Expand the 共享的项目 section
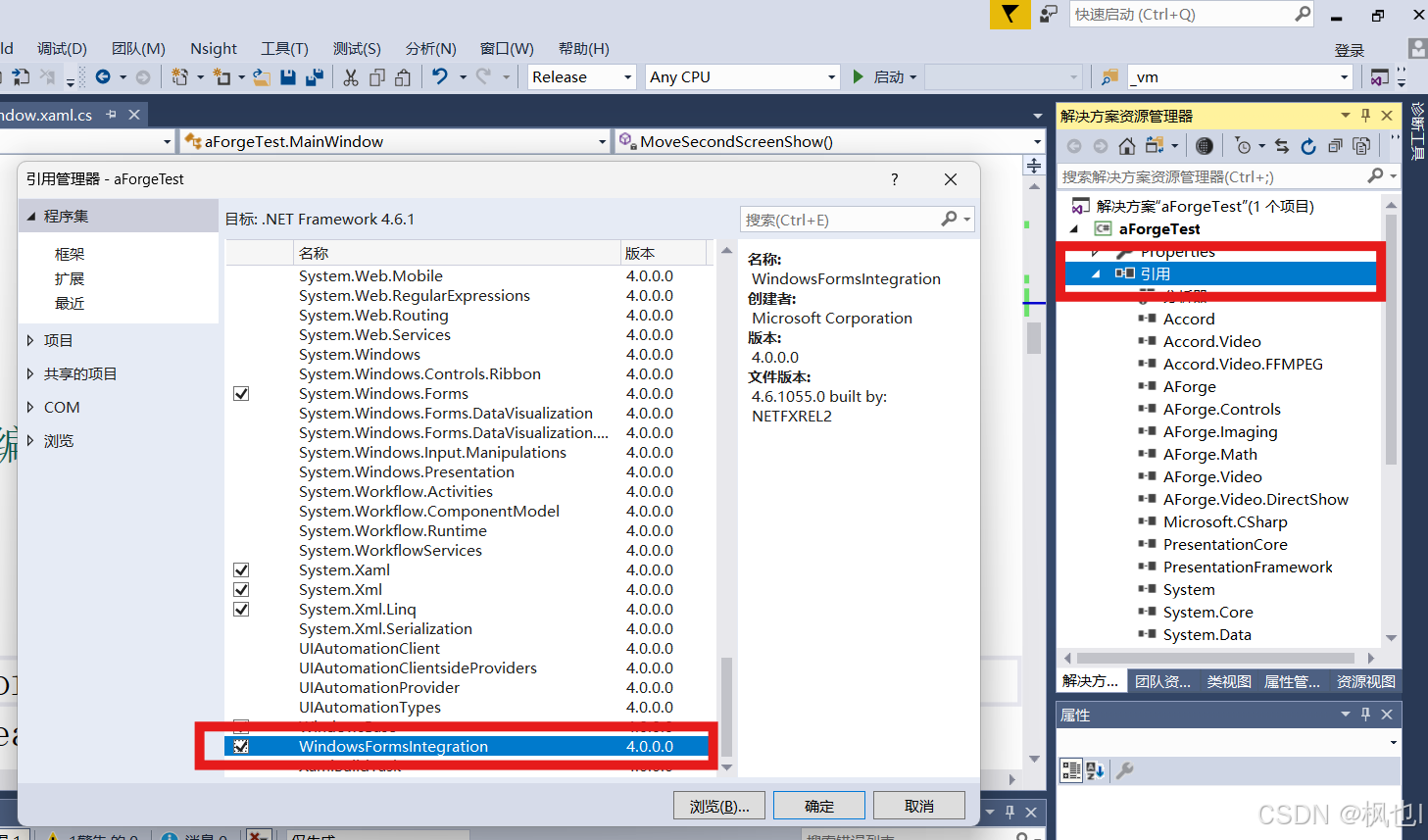 click(x=30, y=374)
